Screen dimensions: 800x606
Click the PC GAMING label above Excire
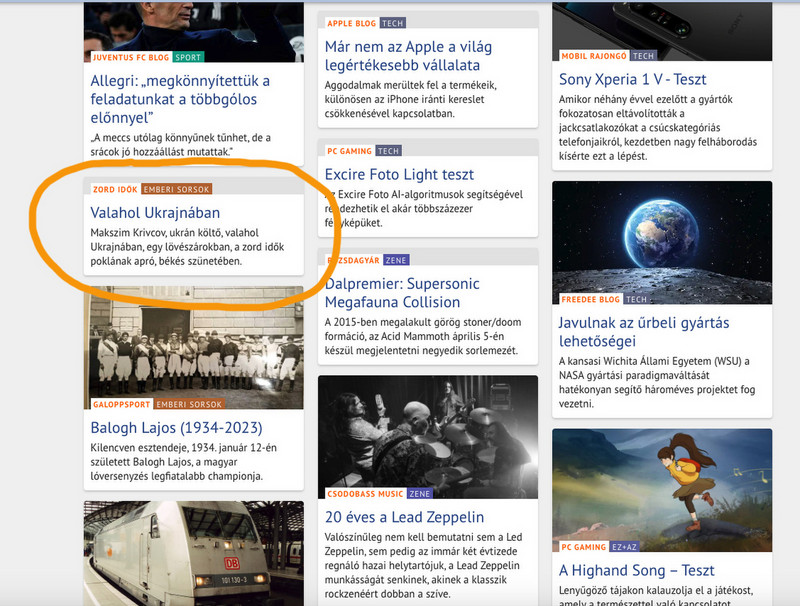(x=349, y=151)
